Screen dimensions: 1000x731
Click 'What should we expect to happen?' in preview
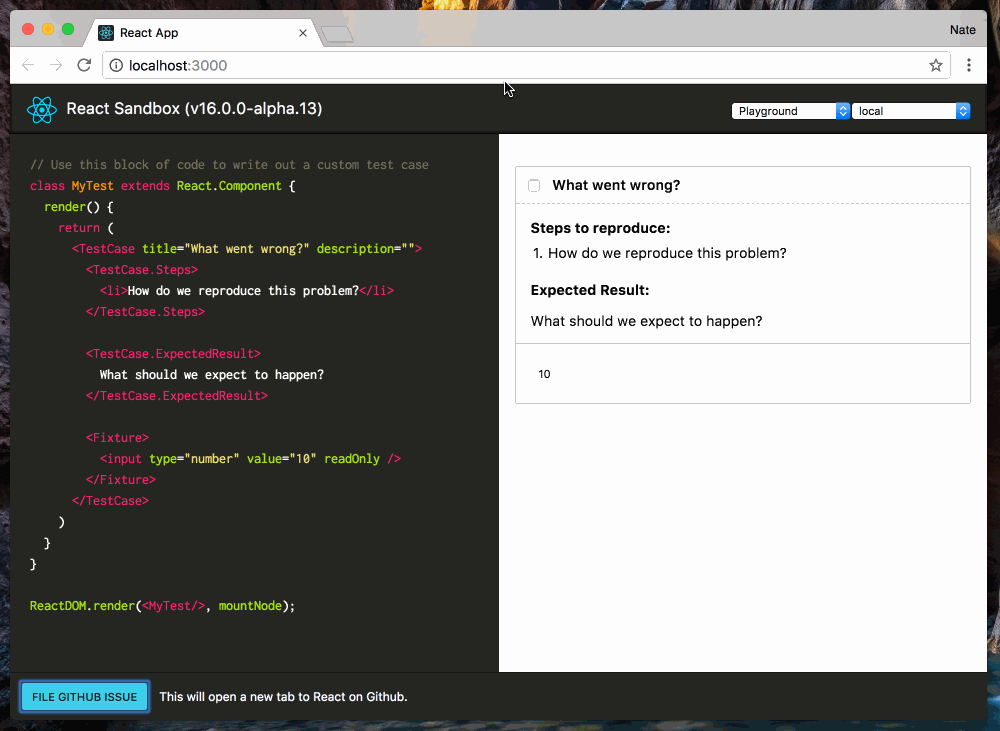pyautogui.click(x=646, y=321)
